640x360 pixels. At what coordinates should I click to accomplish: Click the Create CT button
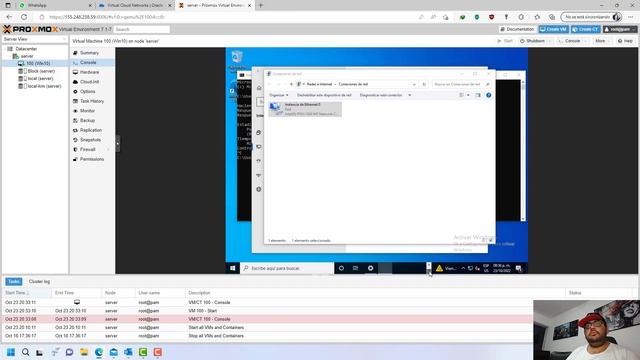click(x=586, y=29)
